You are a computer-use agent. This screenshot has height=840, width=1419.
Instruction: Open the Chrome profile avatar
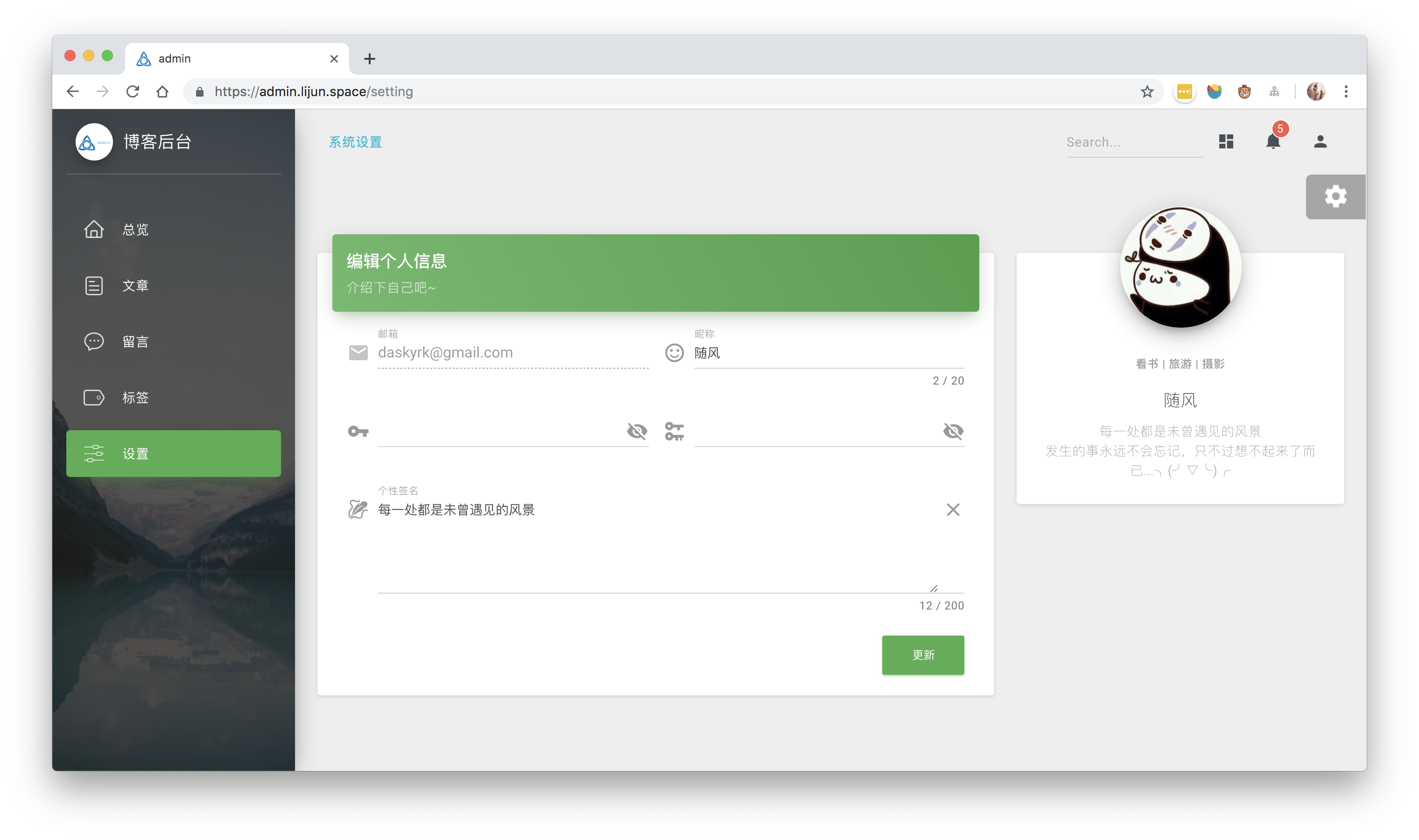pos(1316,91)
